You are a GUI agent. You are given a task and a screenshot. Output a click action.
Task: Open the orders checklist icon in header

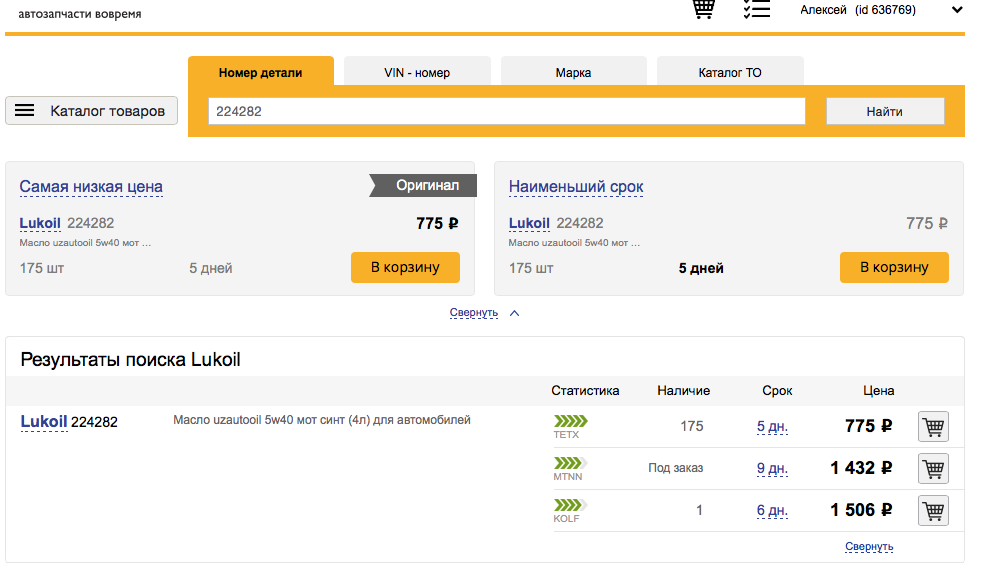757,9
